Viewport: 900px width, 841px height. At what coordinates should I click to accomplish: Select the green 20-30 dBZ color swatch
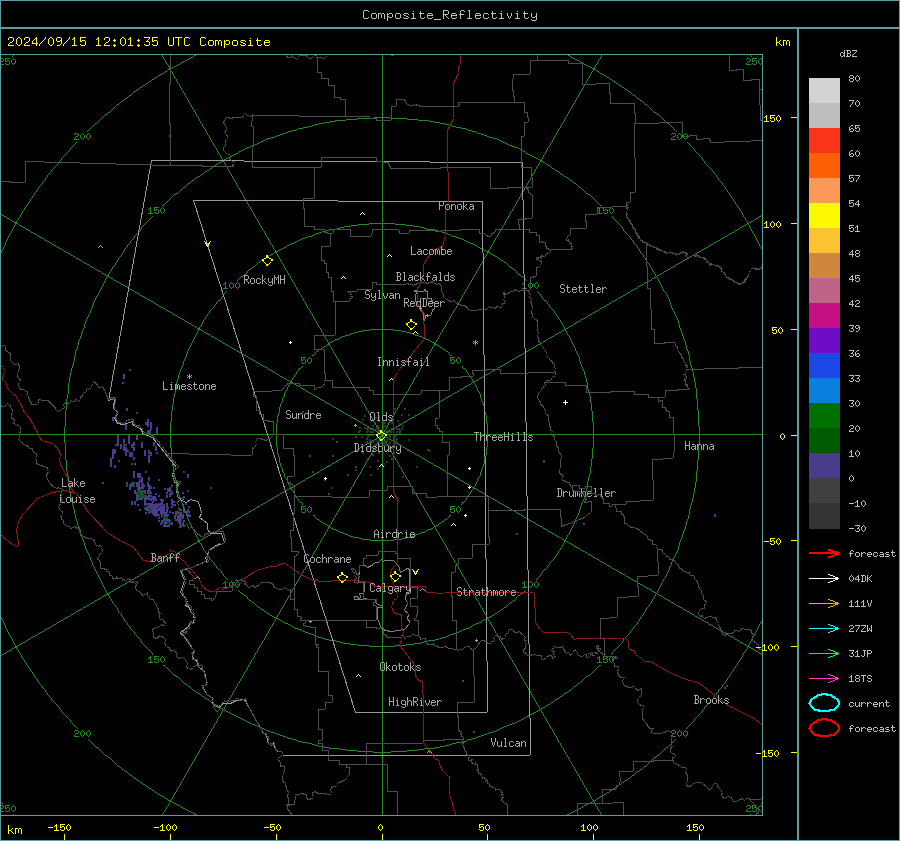coord(824,415)
